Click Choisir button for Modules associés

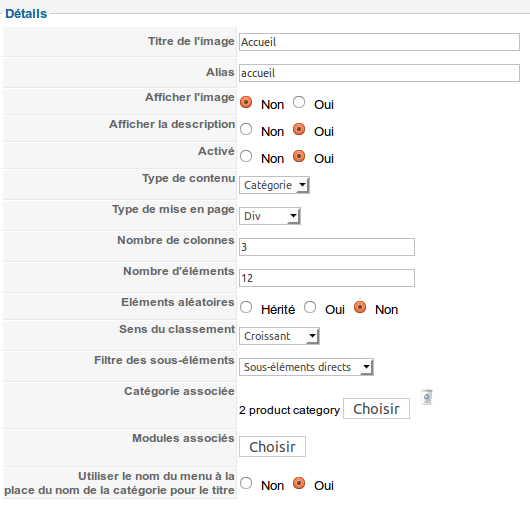click(x=272, y=446)
